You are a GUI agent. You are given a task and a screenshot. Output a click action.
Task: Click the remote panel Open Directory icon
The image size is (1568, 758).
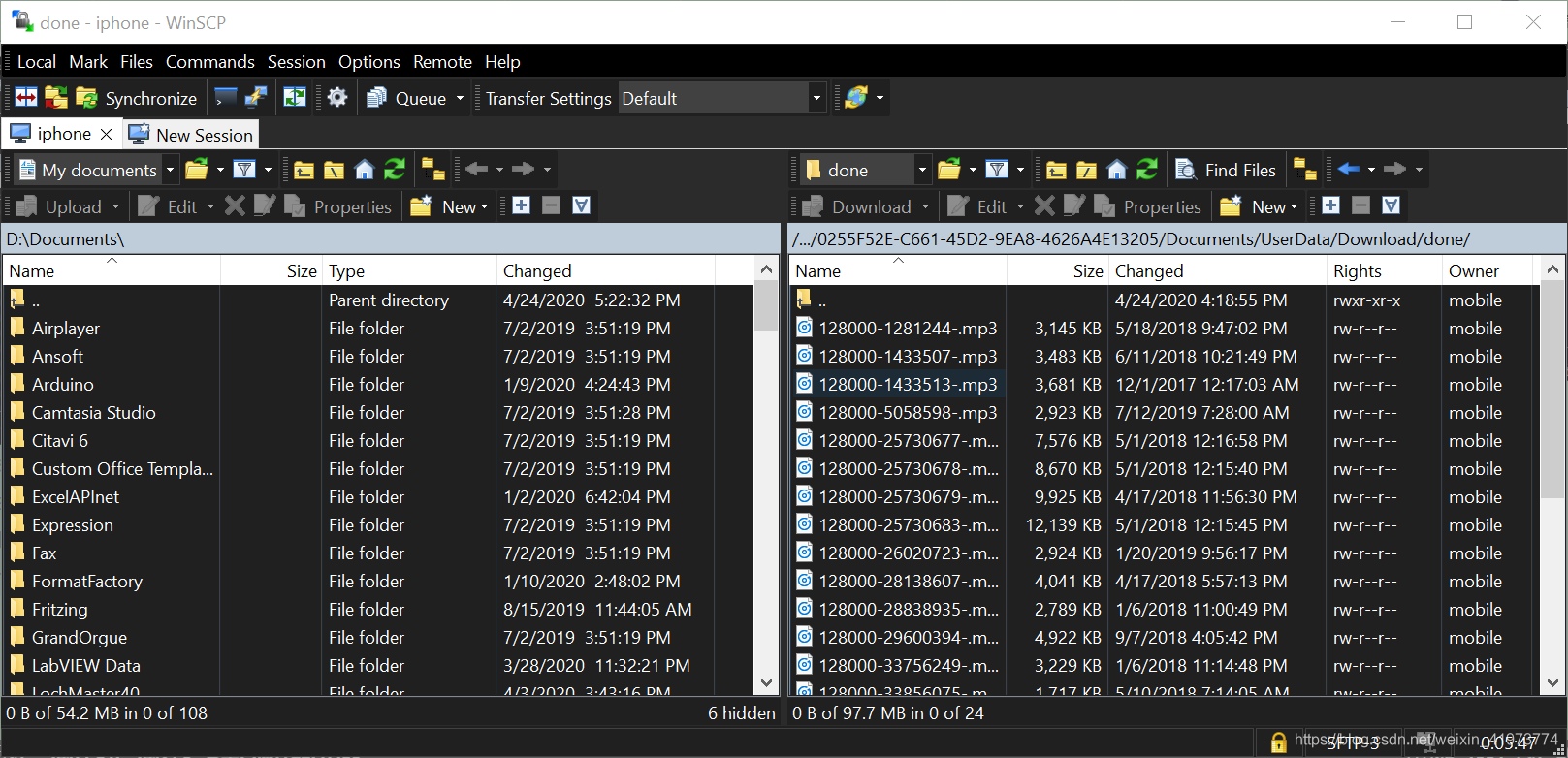point(949,170)
